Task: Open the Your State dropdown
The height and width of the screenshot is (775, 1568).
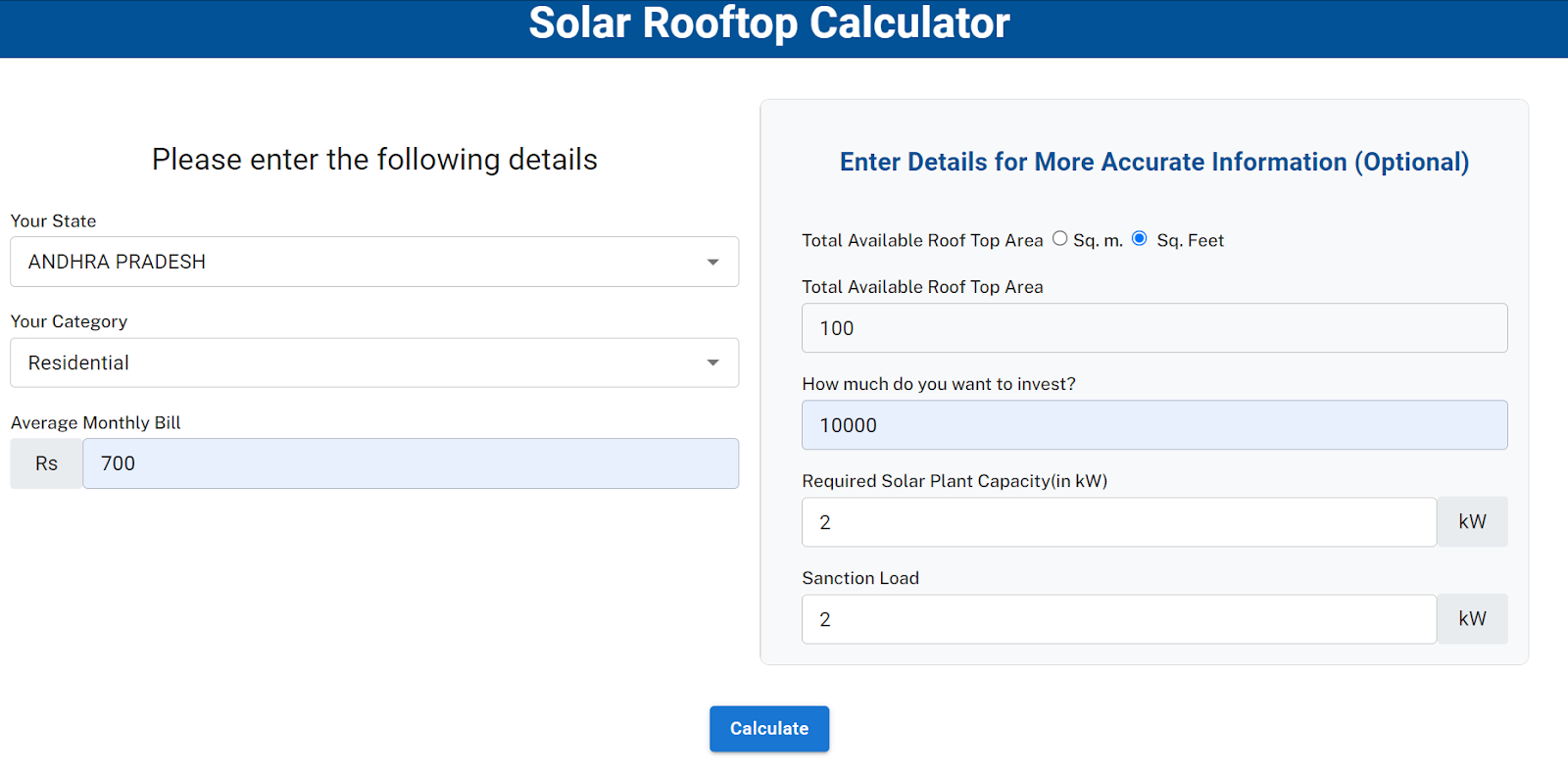Action: coord(374,262)
